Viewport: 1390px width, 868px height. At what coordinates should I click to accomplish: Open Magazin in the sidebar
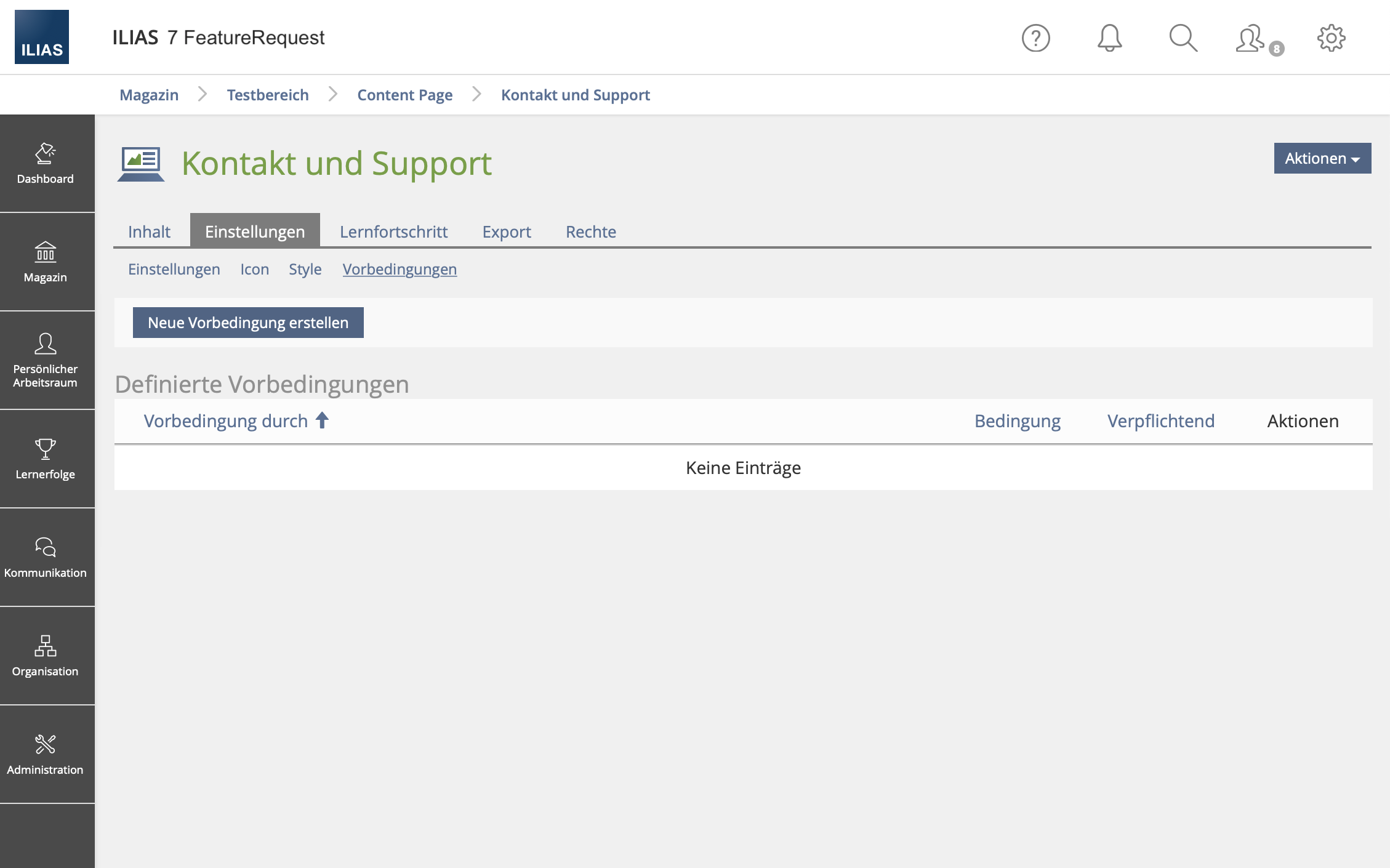[x=46, y=262]
